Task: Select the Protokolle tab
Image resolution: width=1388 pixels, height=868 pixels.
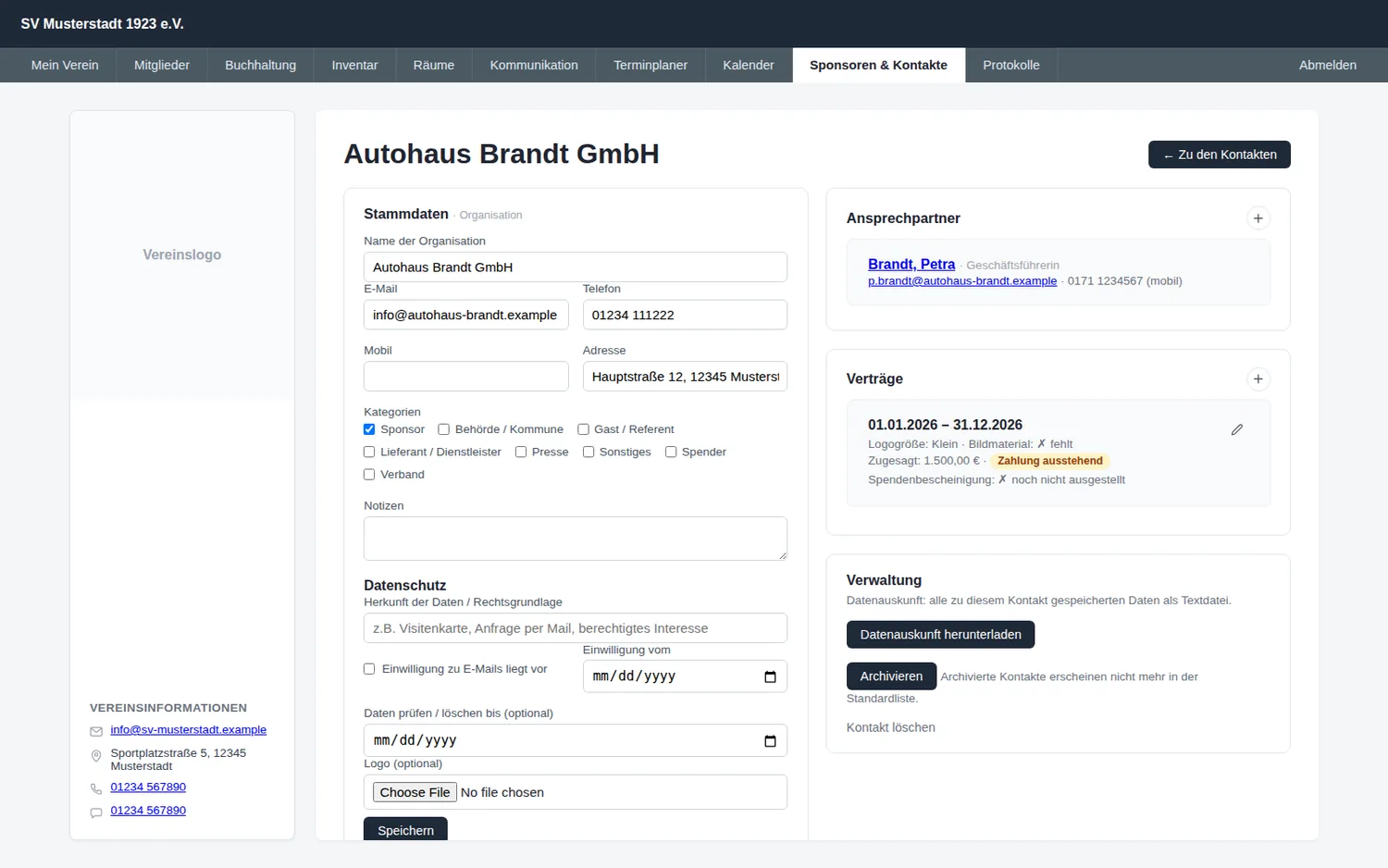Action: click(1011, 65)
